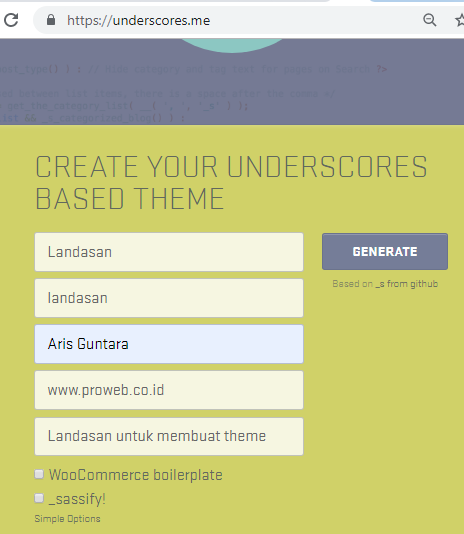Select the Landasan untuk membuat theme description field

coord(169,436)
